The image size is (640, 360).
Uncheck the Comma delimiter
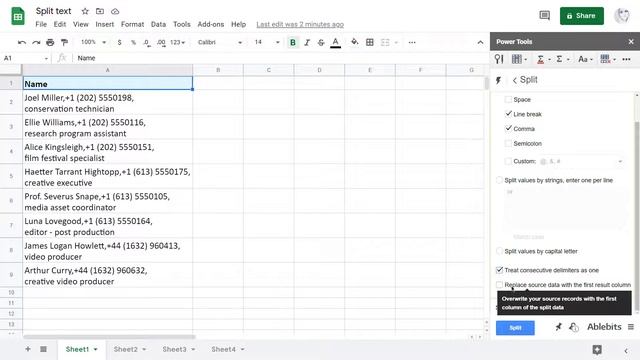click(x=508, y=129)
